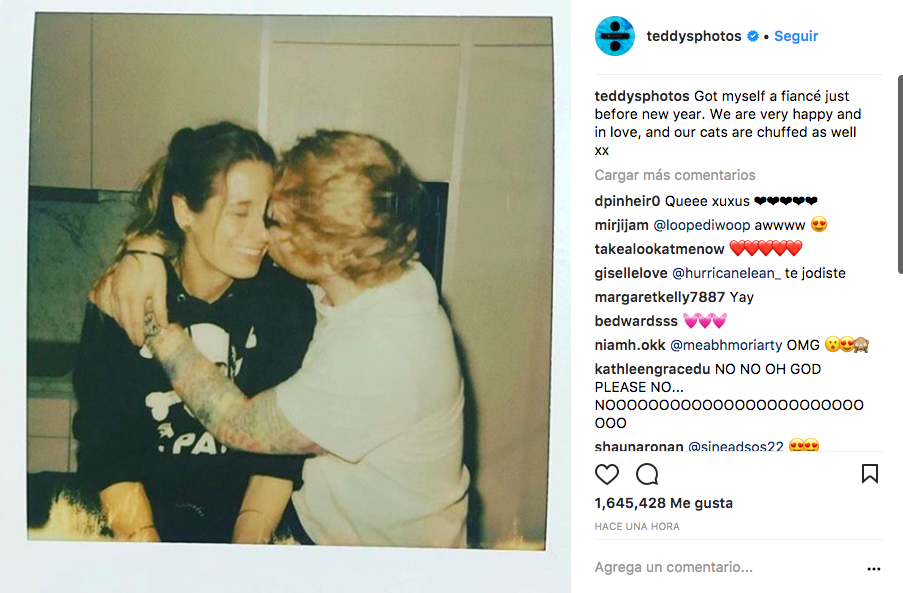Open the teddysphotos profile avatar
The image size is (903, 593).
pos(614,36)
